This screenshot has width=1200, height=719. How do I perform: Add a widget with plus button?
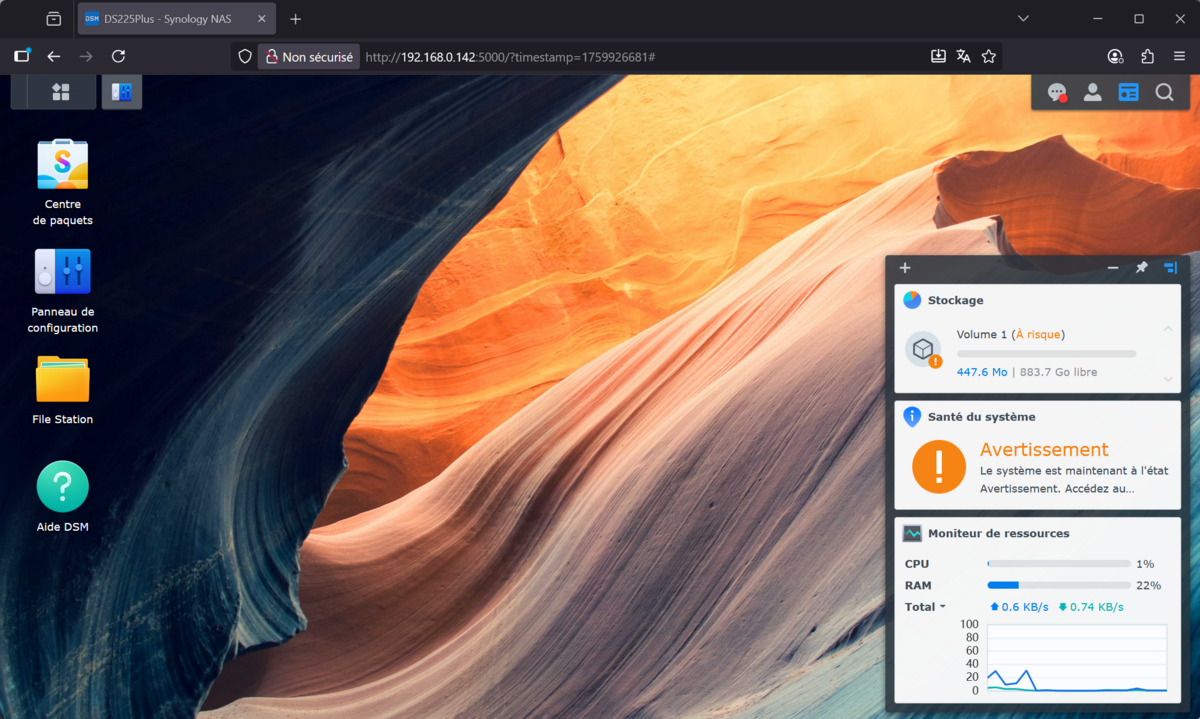click(905, 268)
